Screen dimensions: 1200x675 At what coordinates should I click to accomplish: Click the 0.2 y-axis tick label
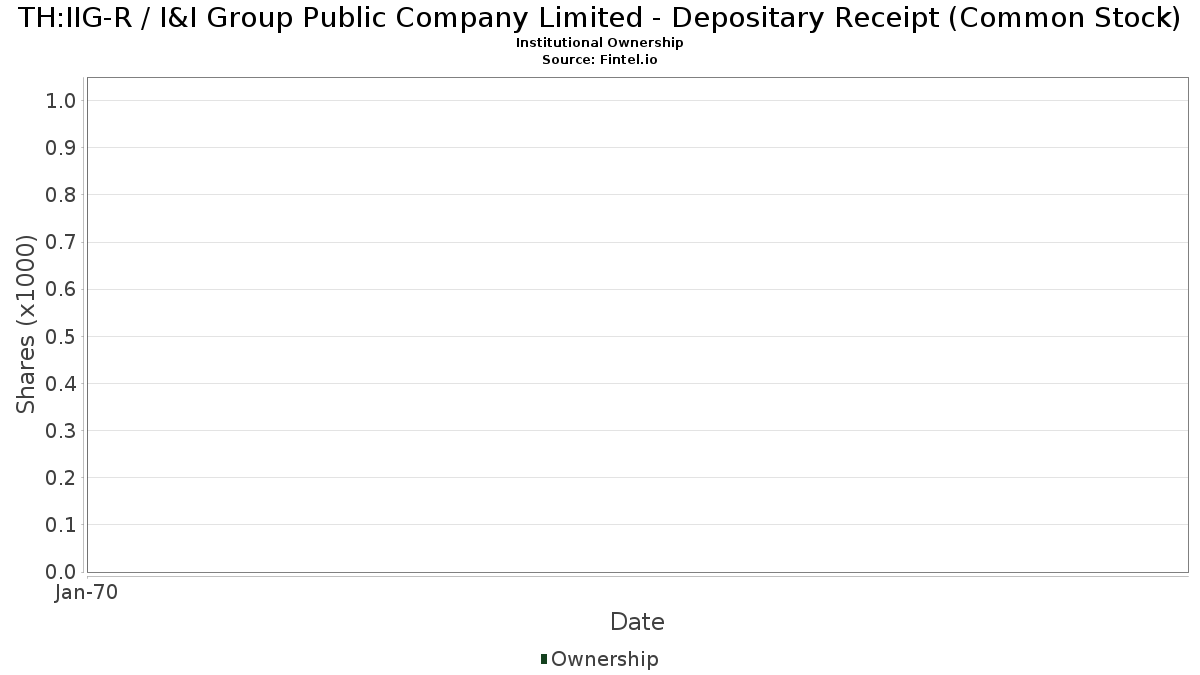(x=61, y=478)
